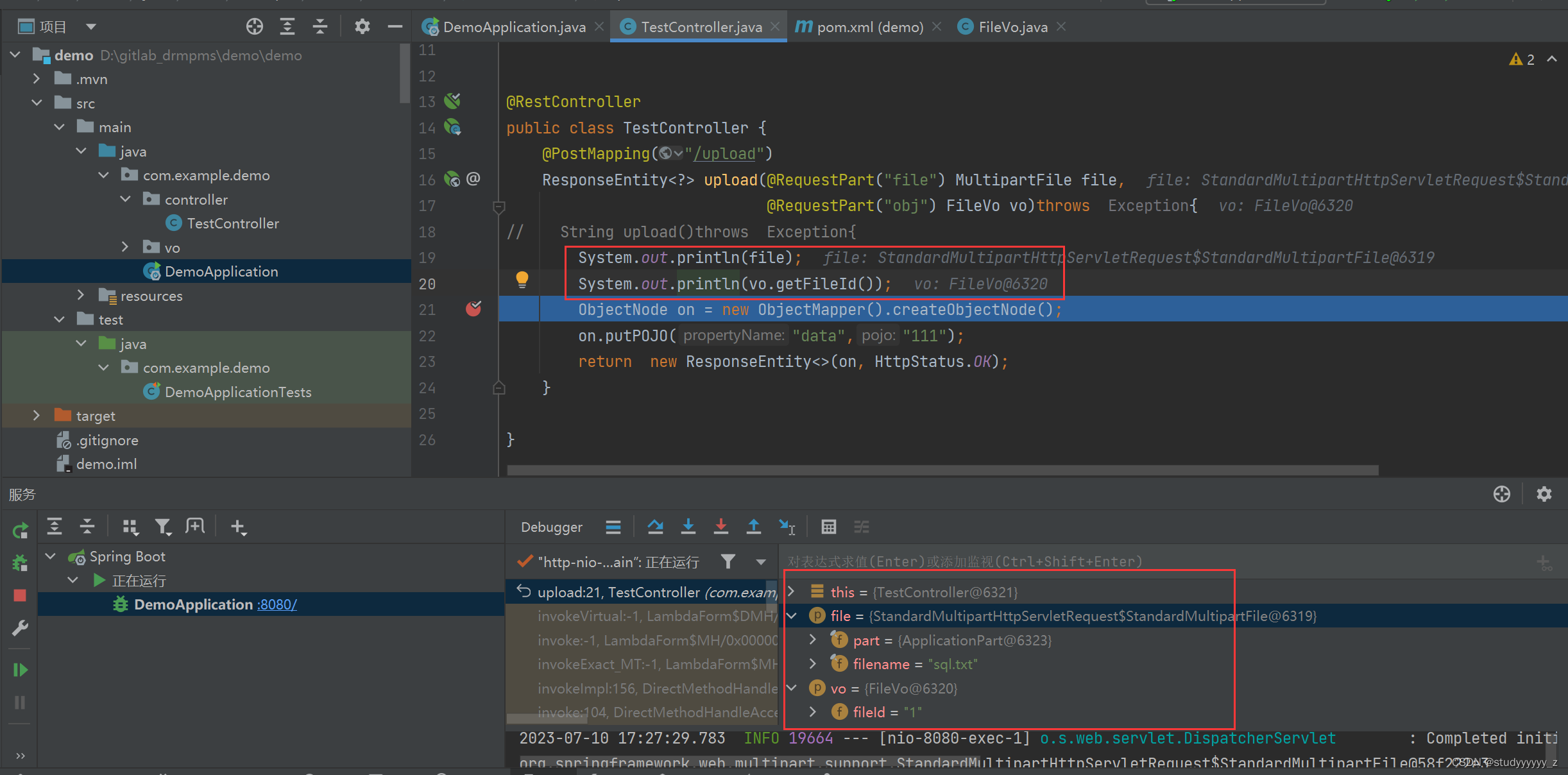The image size is (1568, 775).
Task: Toggle the breakpoint on line 21
Action: pos(473,309)
